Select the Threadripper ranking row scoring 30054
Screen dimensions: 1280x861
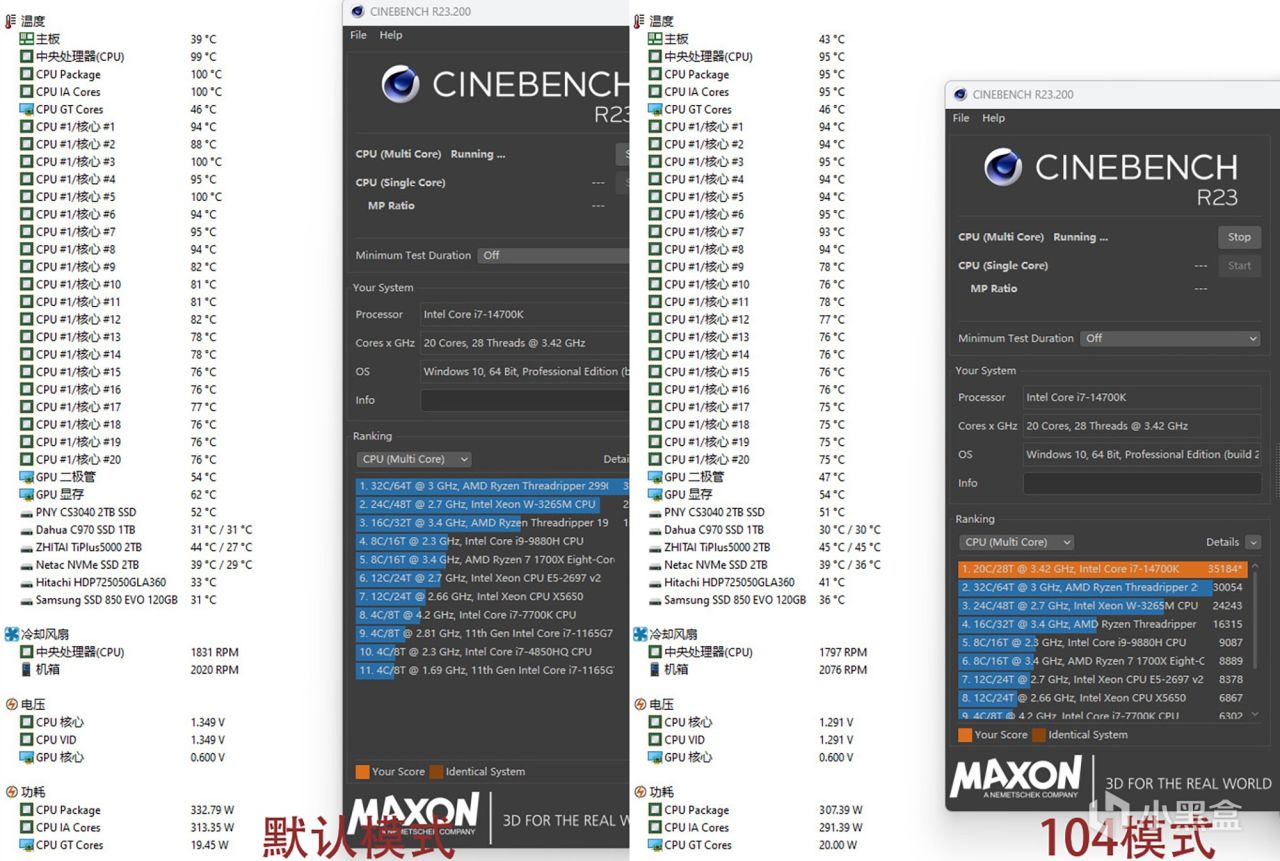[1102, 587]
